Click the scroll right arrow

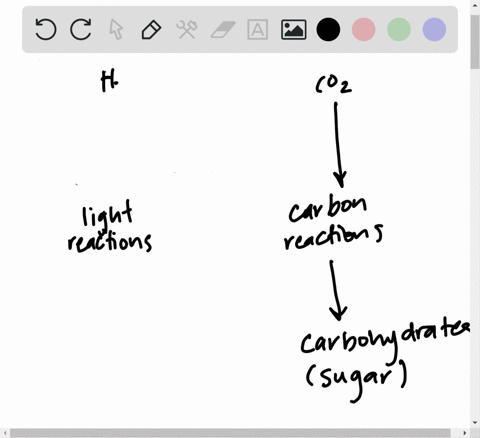tap(465, 433)
